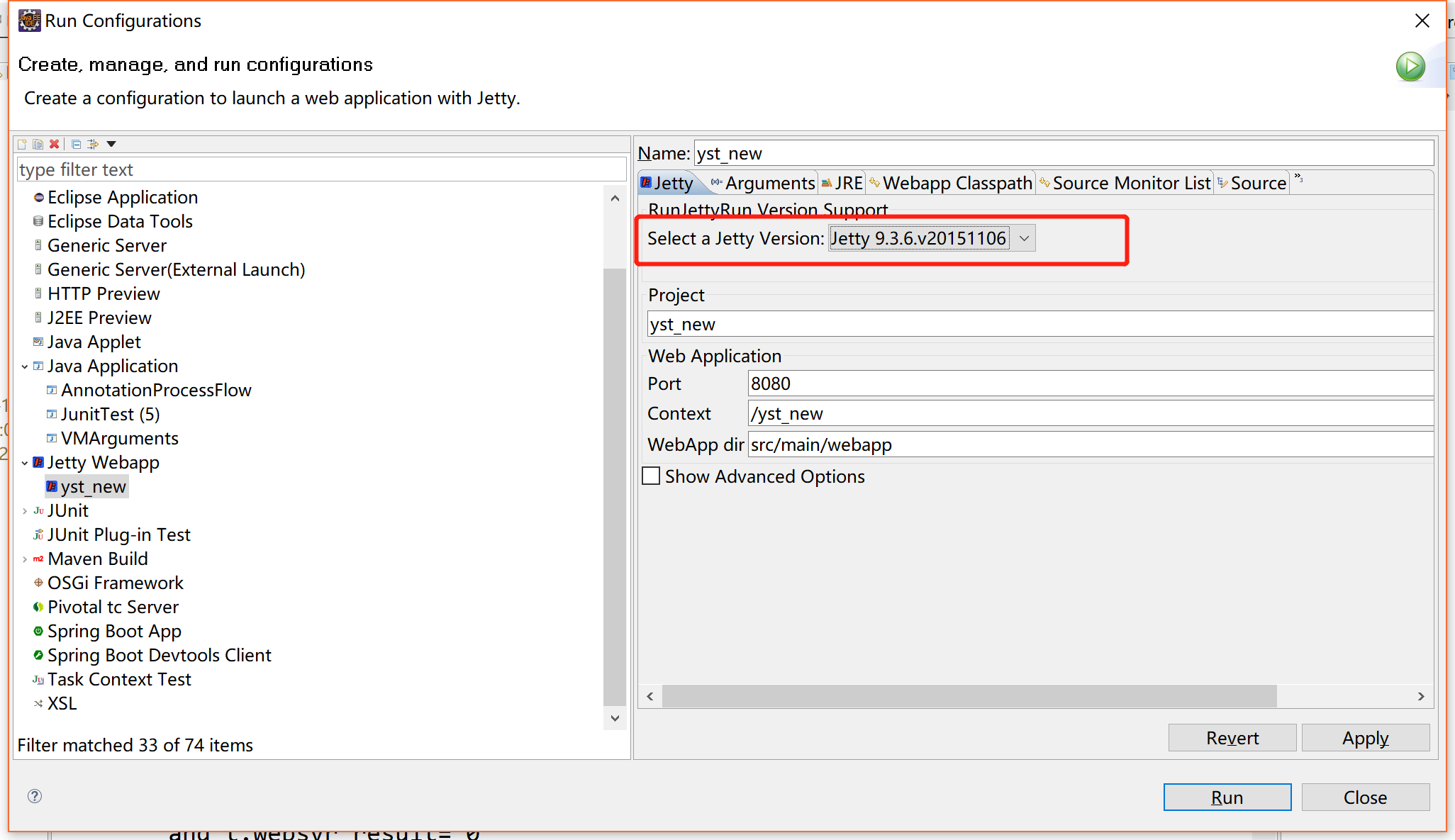The image size is (1455, 840).
Task: Click the Project text field
Action: point(1040,324)
